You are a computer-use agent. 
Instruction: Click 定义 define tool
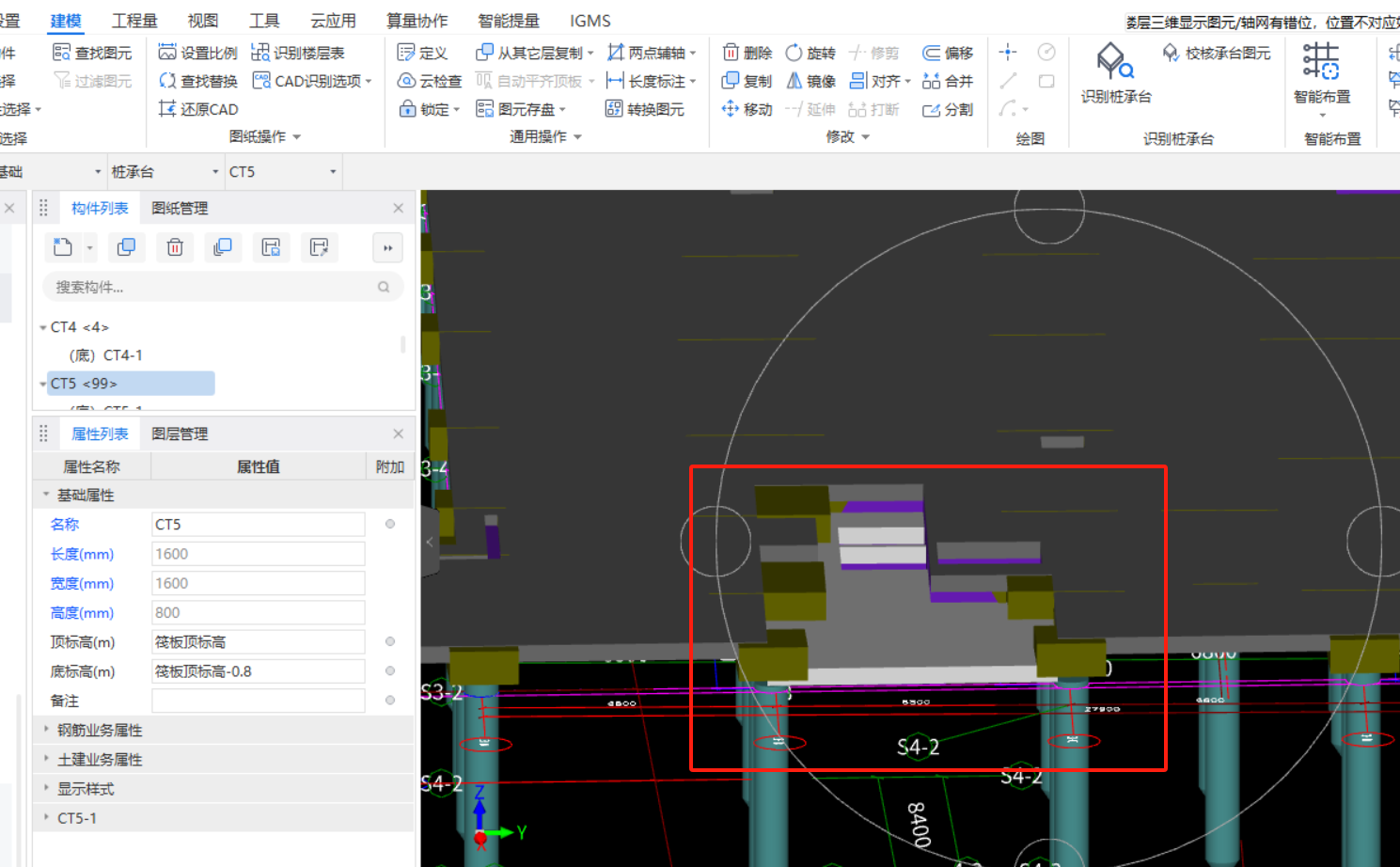(x=422, y=53)
